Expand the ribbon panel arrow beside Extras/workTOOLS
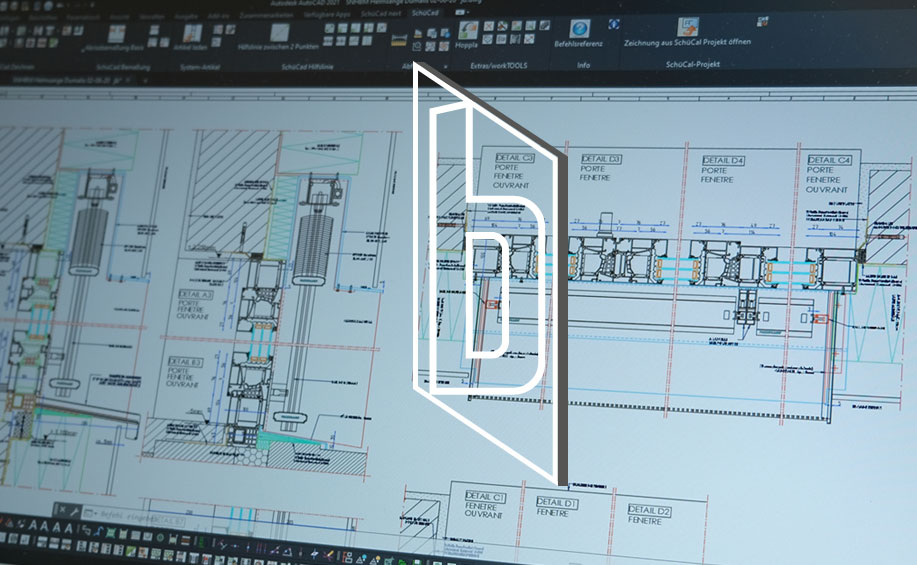The width and height of the screenshot is (917, 565). tap(446, 66)
